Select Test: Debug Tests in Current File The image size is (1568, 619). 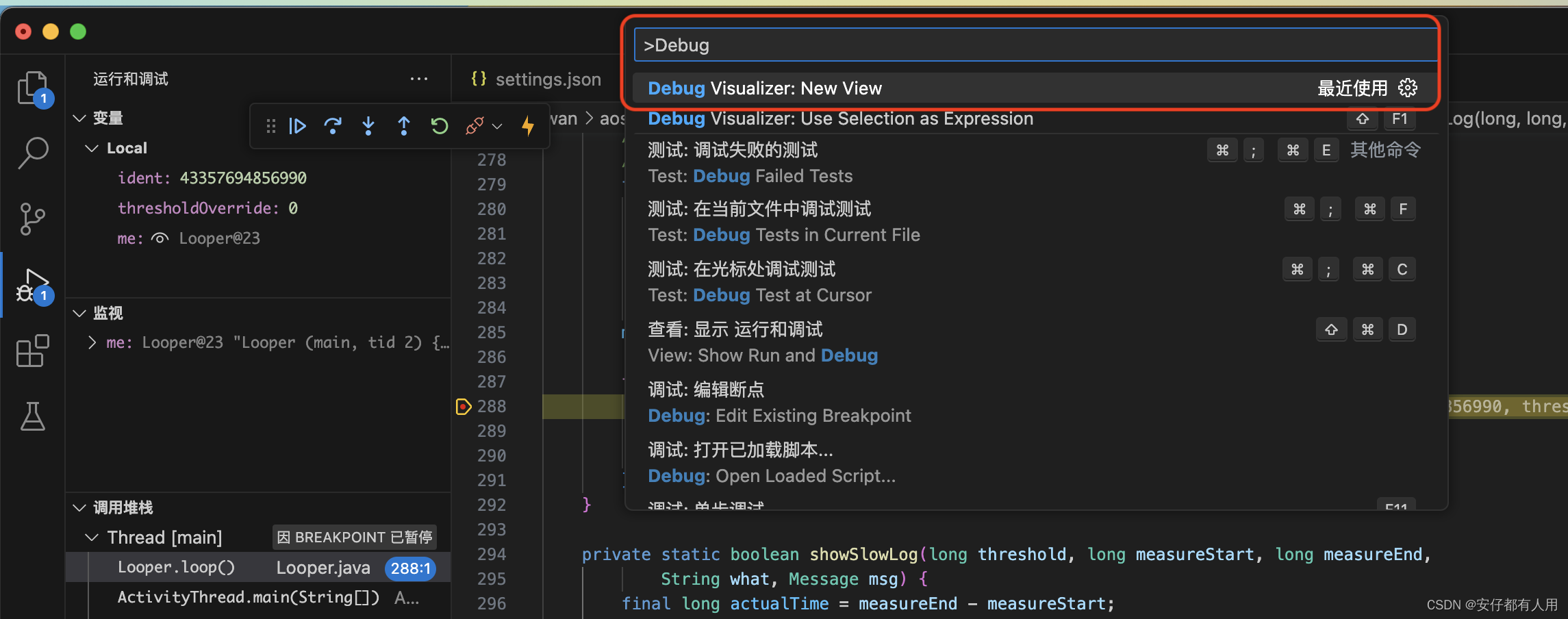click(x=1035, y=222)
